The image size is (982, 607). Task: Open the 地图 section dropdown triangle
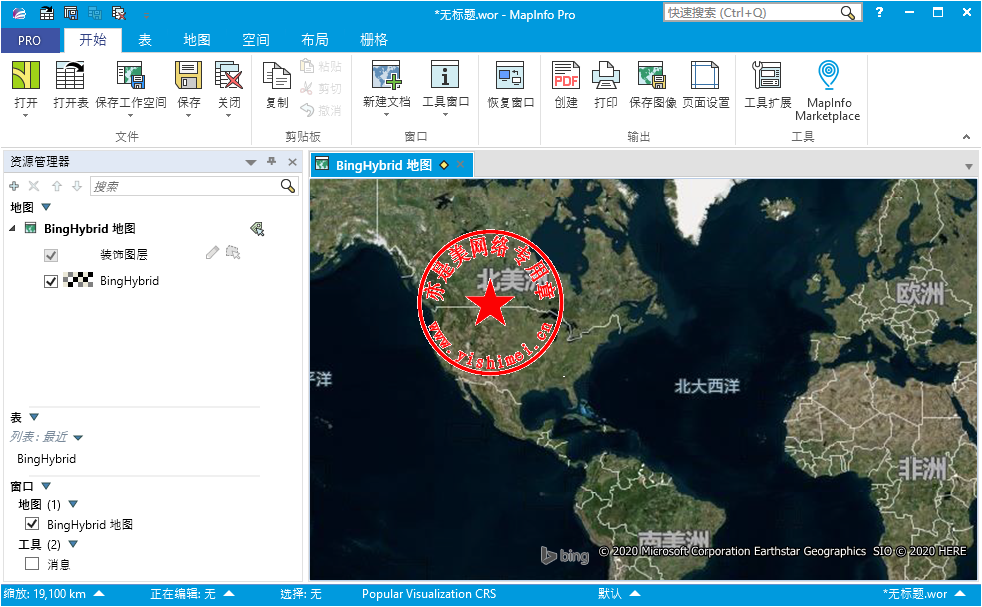(x=46, y=207)
